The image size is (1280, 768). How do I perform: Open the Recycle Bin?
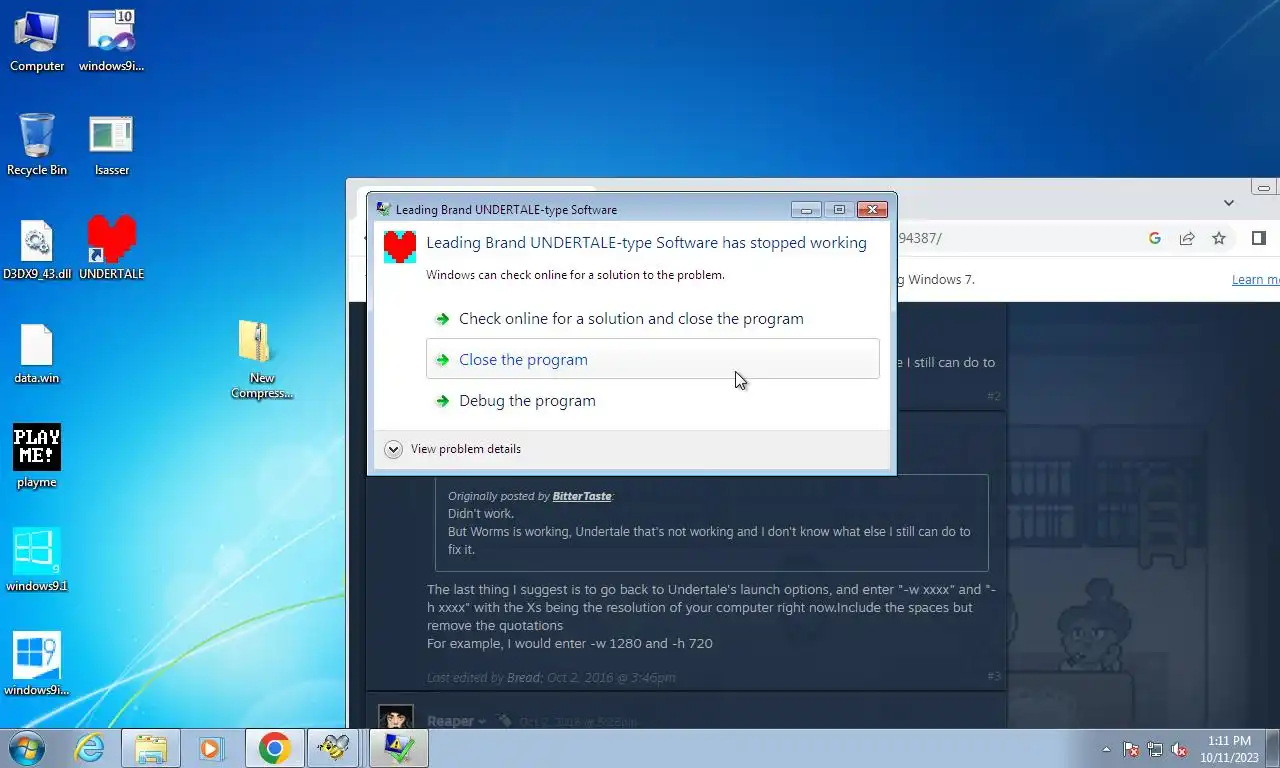coord(37,145)
